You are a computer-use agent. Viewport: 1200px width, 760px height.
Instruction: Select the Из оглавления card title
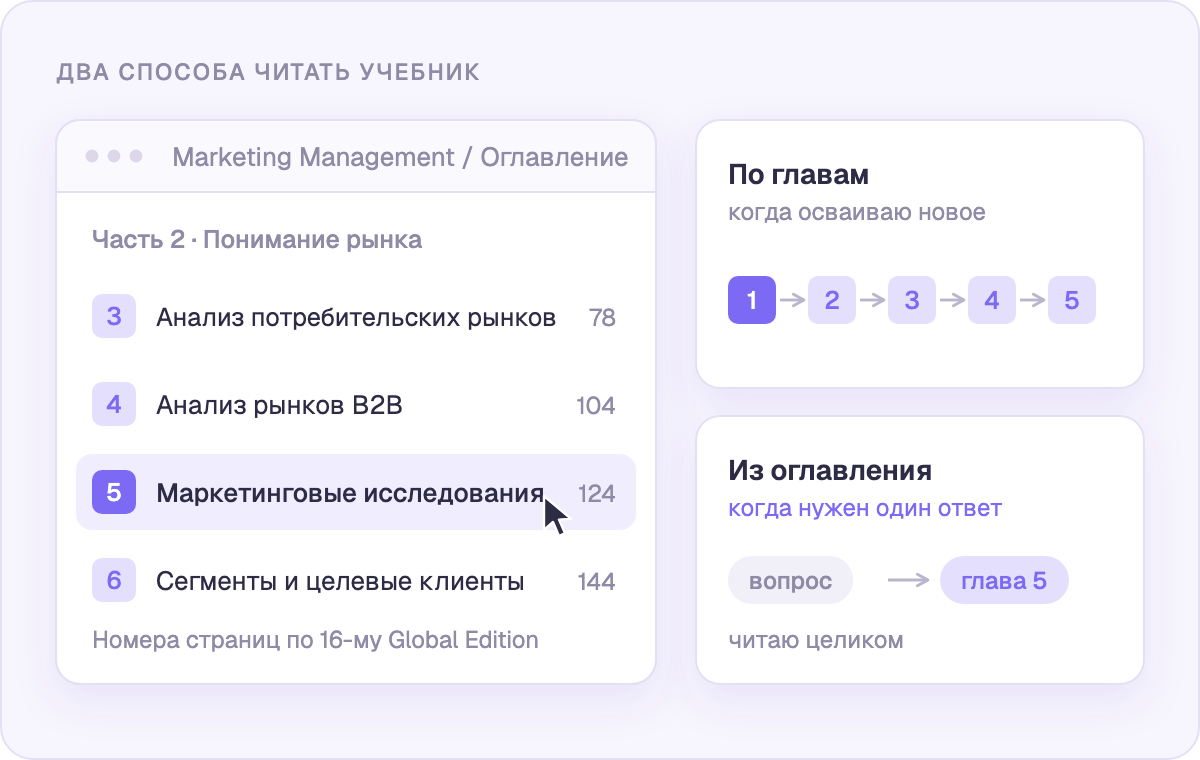click(830, 471)
